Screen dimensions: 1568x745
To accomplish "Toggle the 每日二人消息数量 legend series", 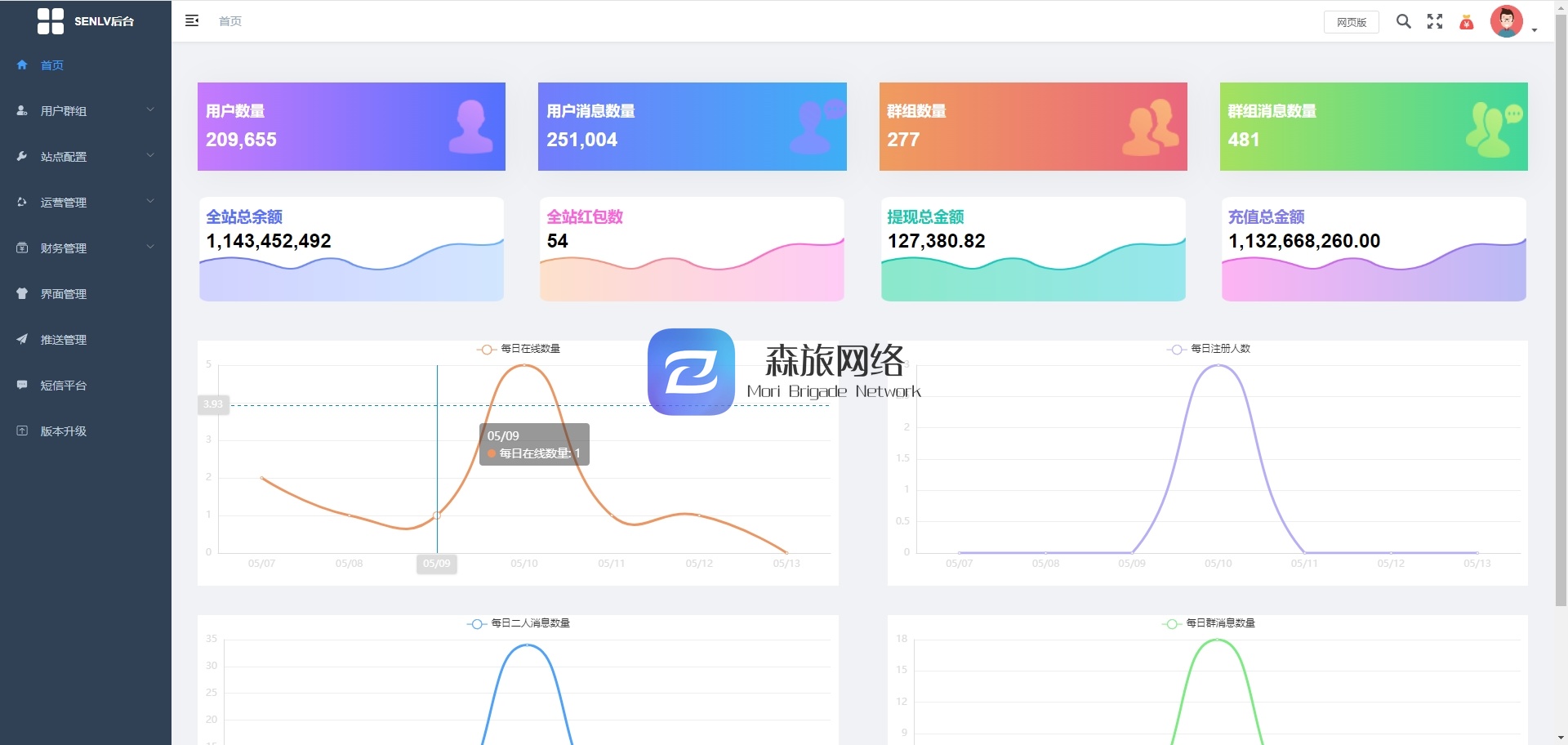I will pos(519,623).
